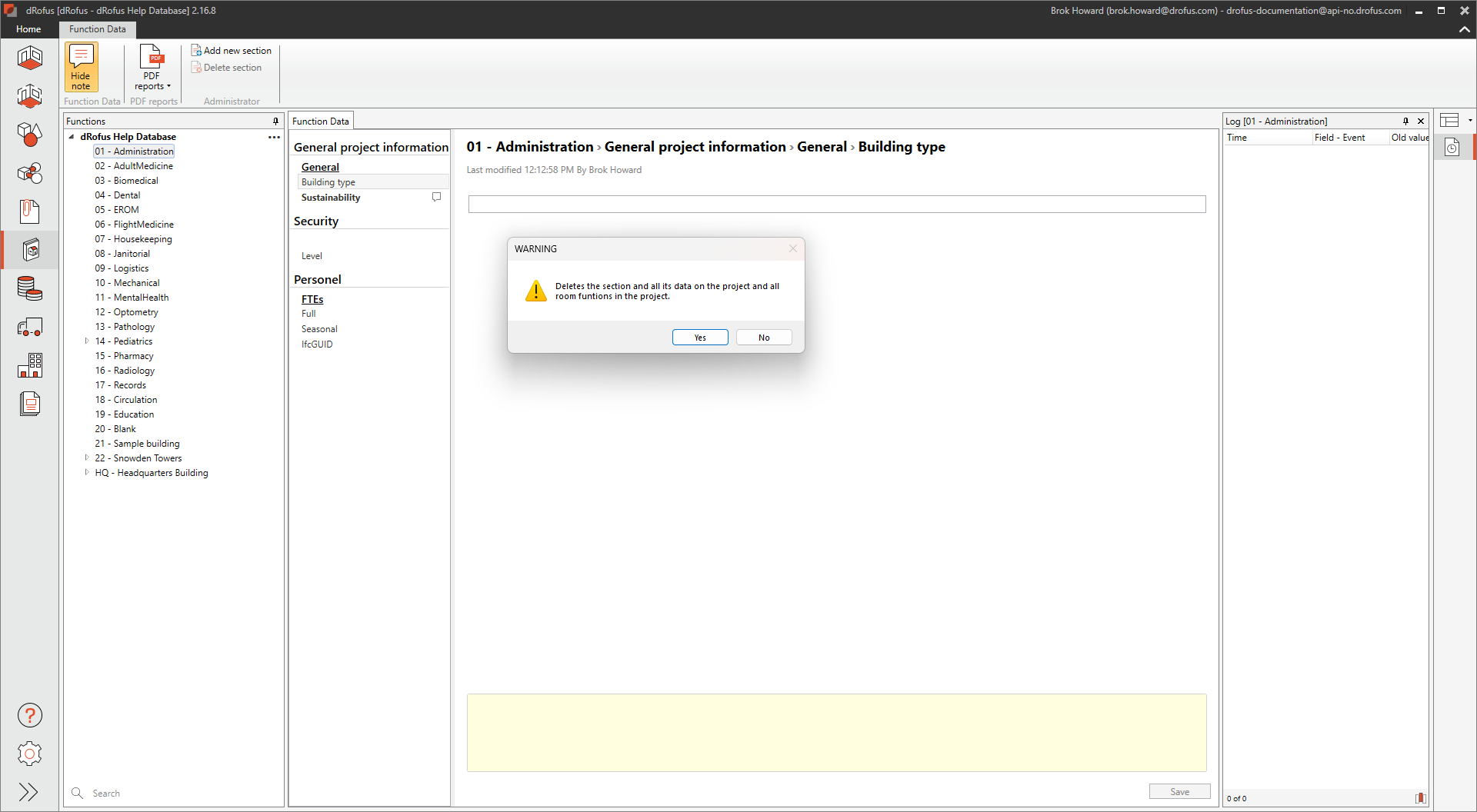
Task: Select the Function Data ribbon tab
Action: [97, 29]
